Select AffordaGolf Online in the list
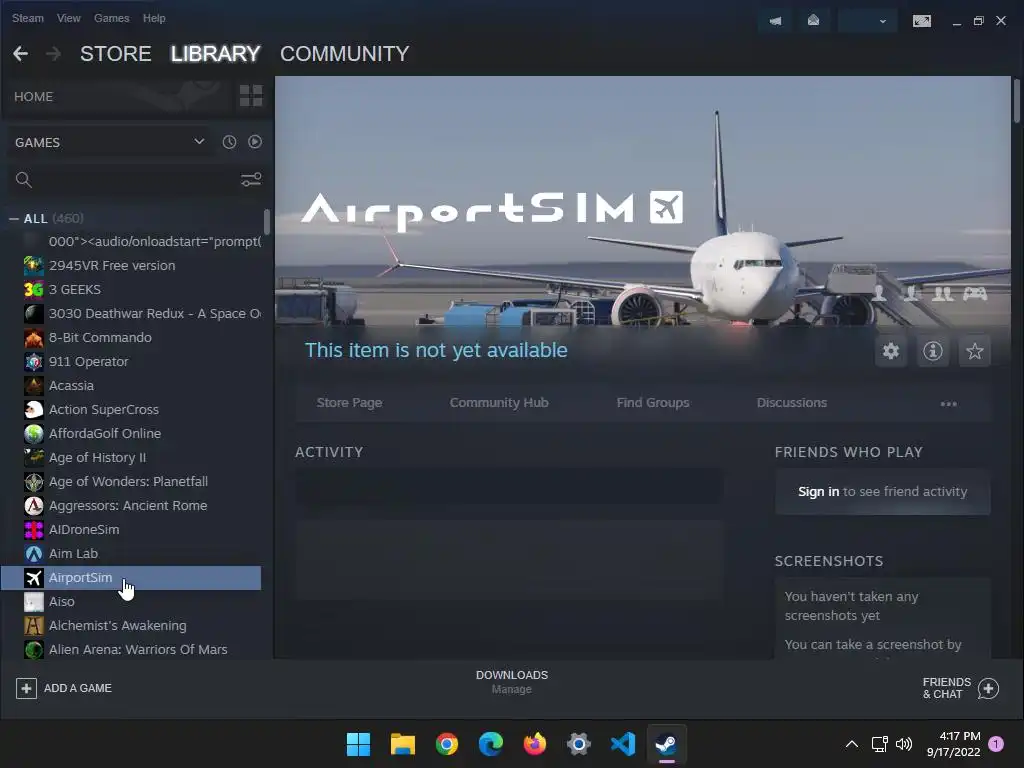 click(131, 434)
